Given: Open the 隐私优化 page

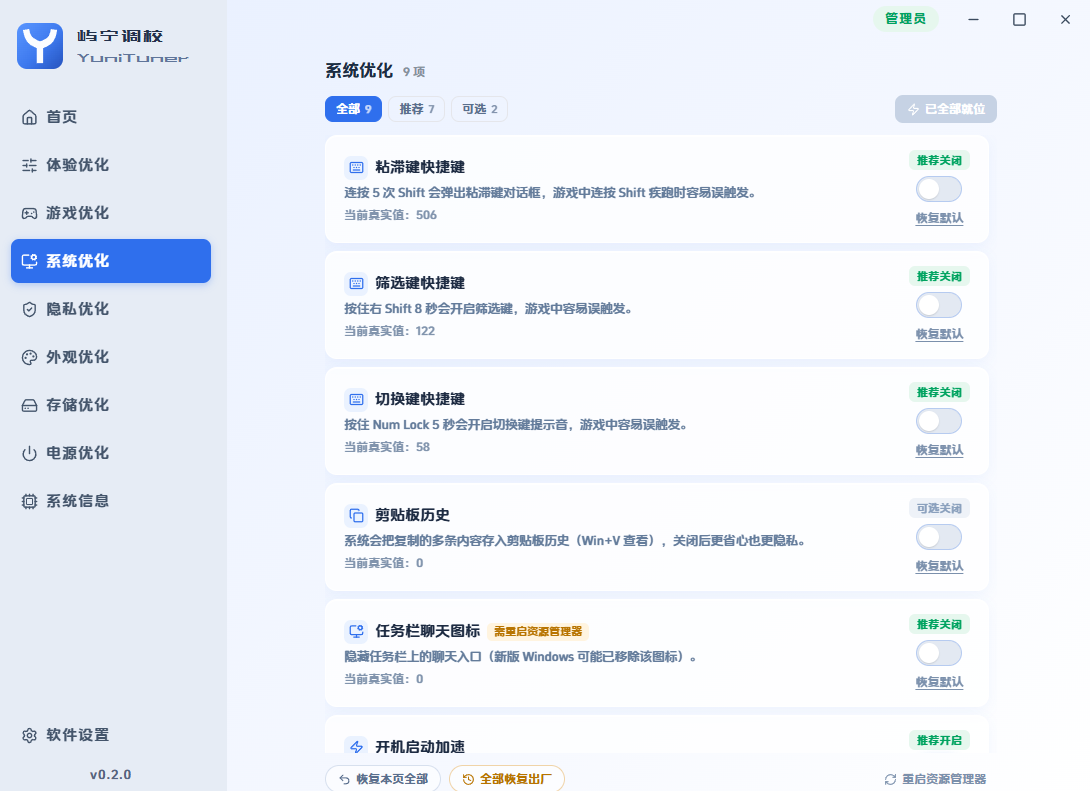Looking at the screenshot, I should click(111, 309).
